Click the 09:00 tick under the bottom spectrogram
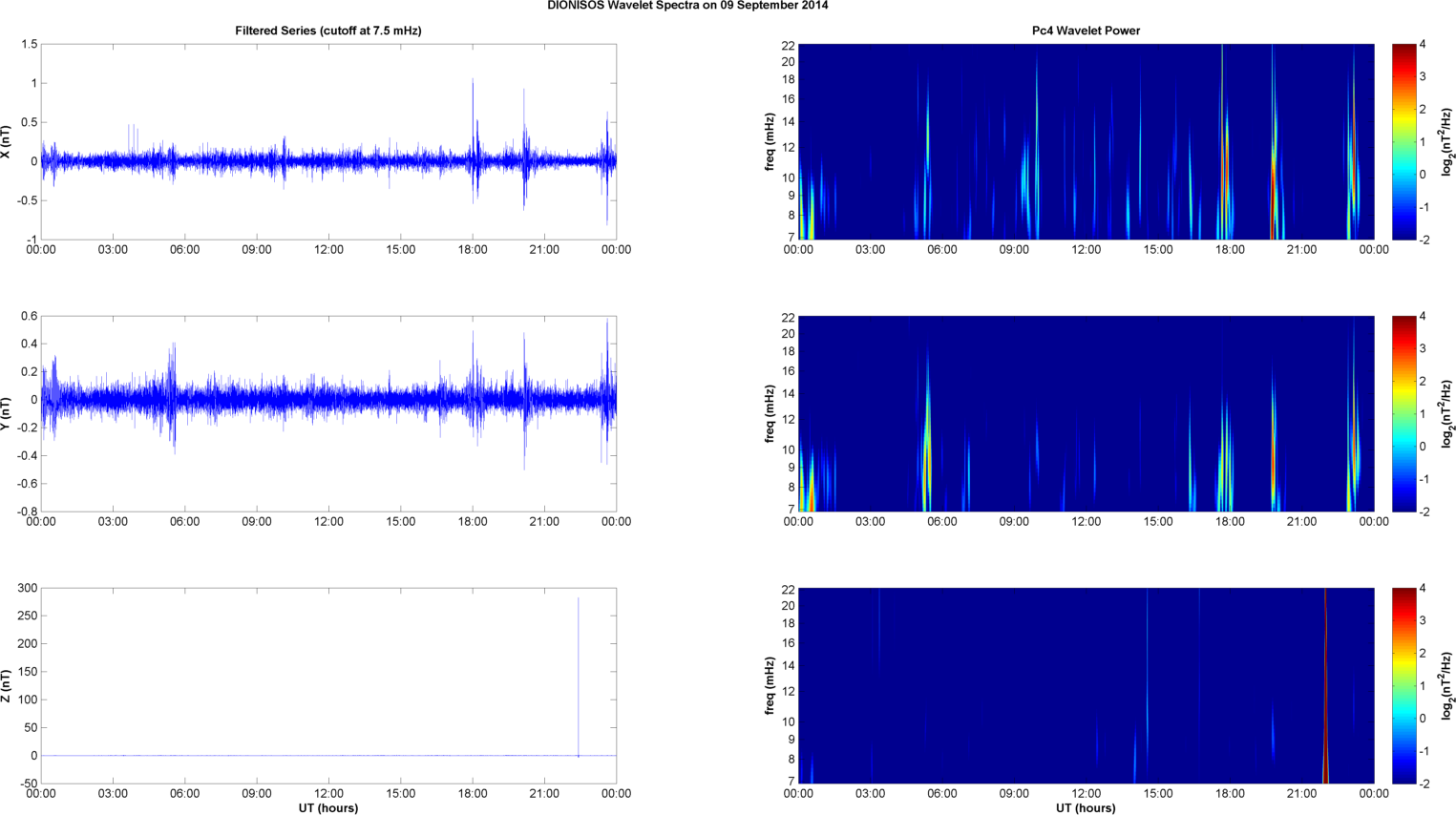The image size is (1456, 815). point(1014,794)
